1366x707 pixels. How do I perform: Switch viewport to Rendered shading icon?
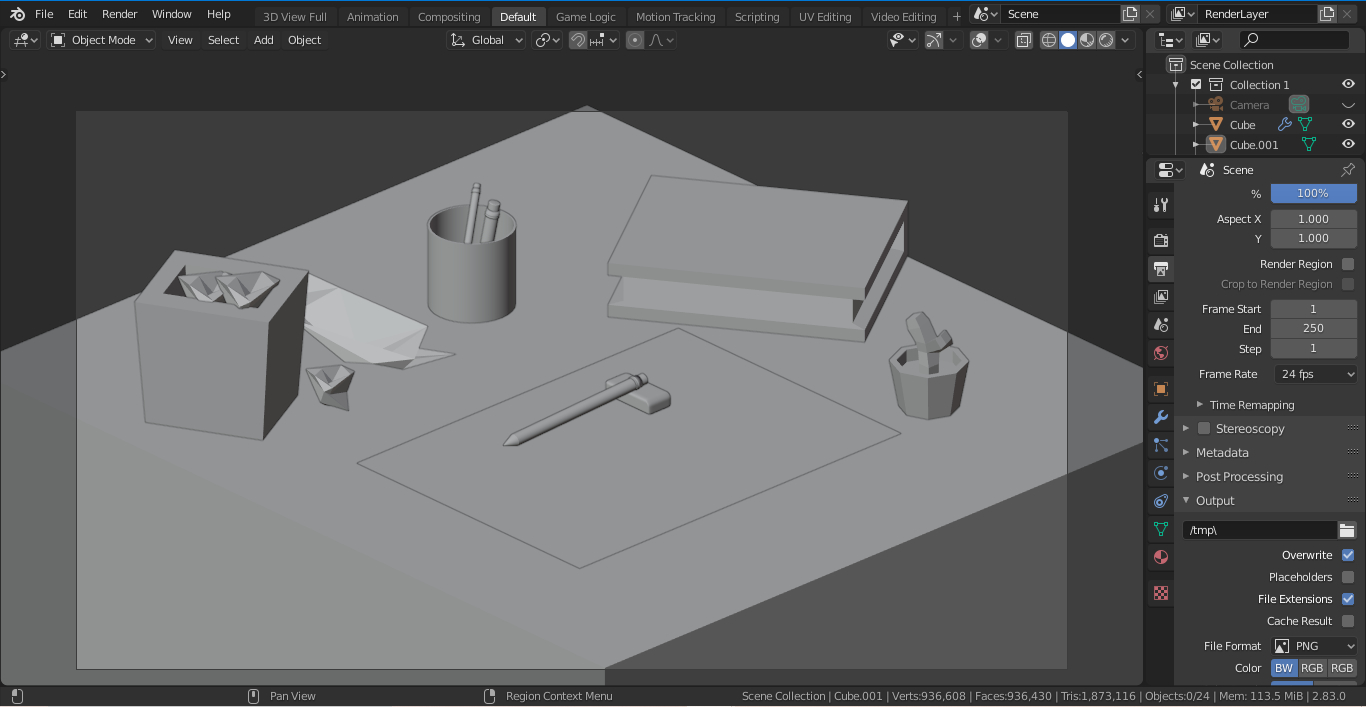(x=1106, y=40)
